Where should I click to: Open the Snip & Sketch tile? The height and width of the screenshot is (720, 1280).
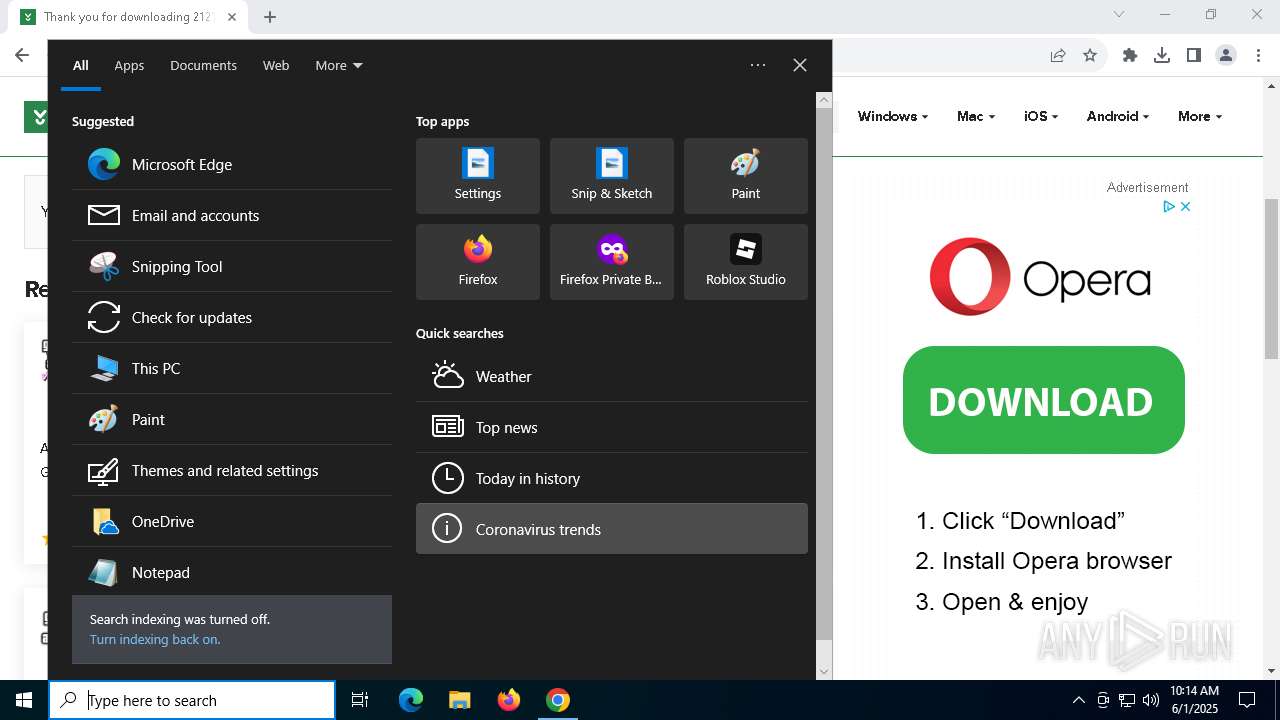[x=612, y=176]
